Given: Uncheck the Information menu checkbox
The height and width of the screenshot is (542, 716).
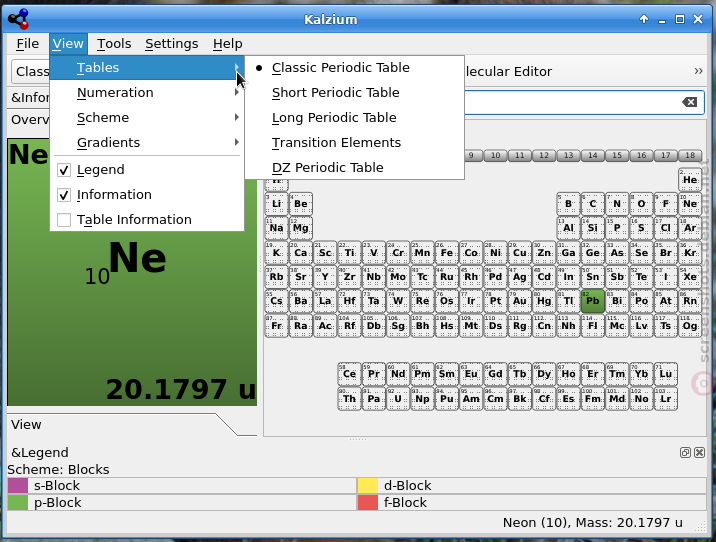Looking at the screenshot, I should pos(64,195).
